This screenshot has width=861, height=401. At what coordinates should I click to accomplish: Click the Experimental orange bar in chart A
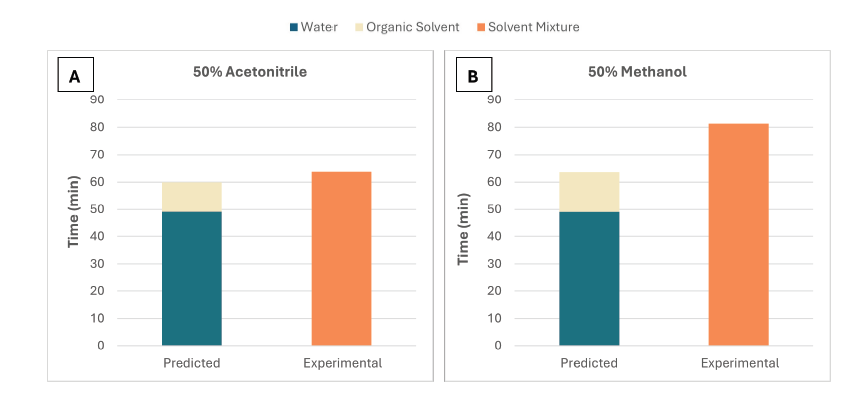point(341,258)
